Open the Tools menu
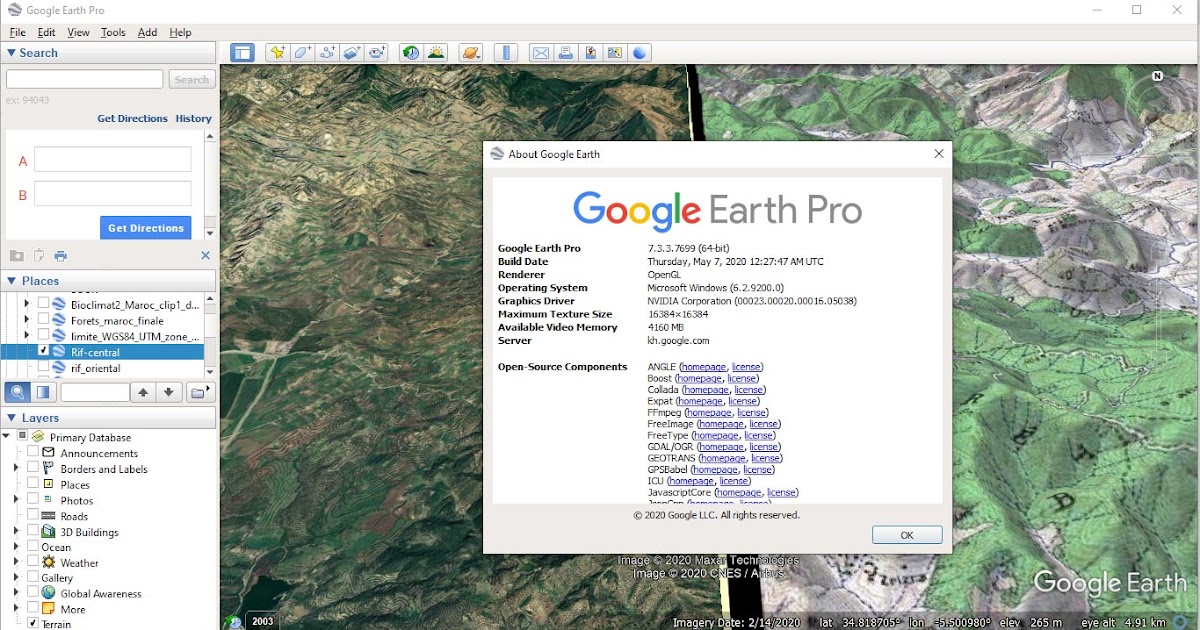Image resolution: width=1200 pixels, height=630 pixels. click(x=113, y=32)
